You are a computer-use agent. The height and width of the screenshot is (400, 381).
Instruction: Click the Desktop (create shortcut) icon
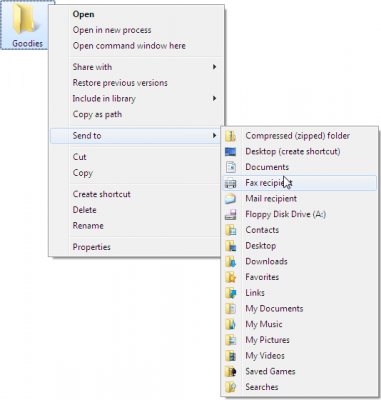[230, 152]
